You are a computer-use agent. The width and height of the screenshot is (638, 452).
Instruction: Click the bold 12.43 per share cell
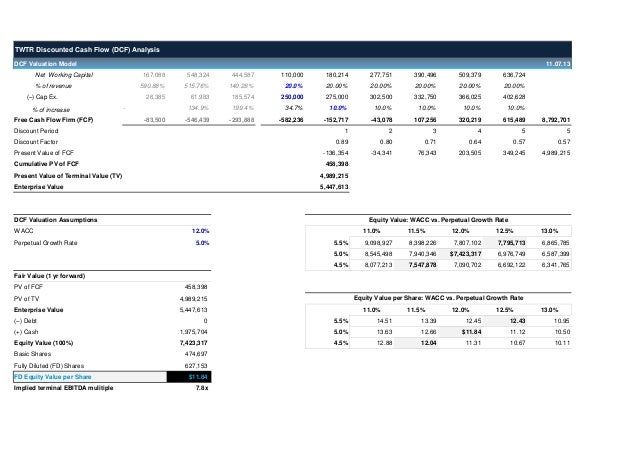point(518,321)
